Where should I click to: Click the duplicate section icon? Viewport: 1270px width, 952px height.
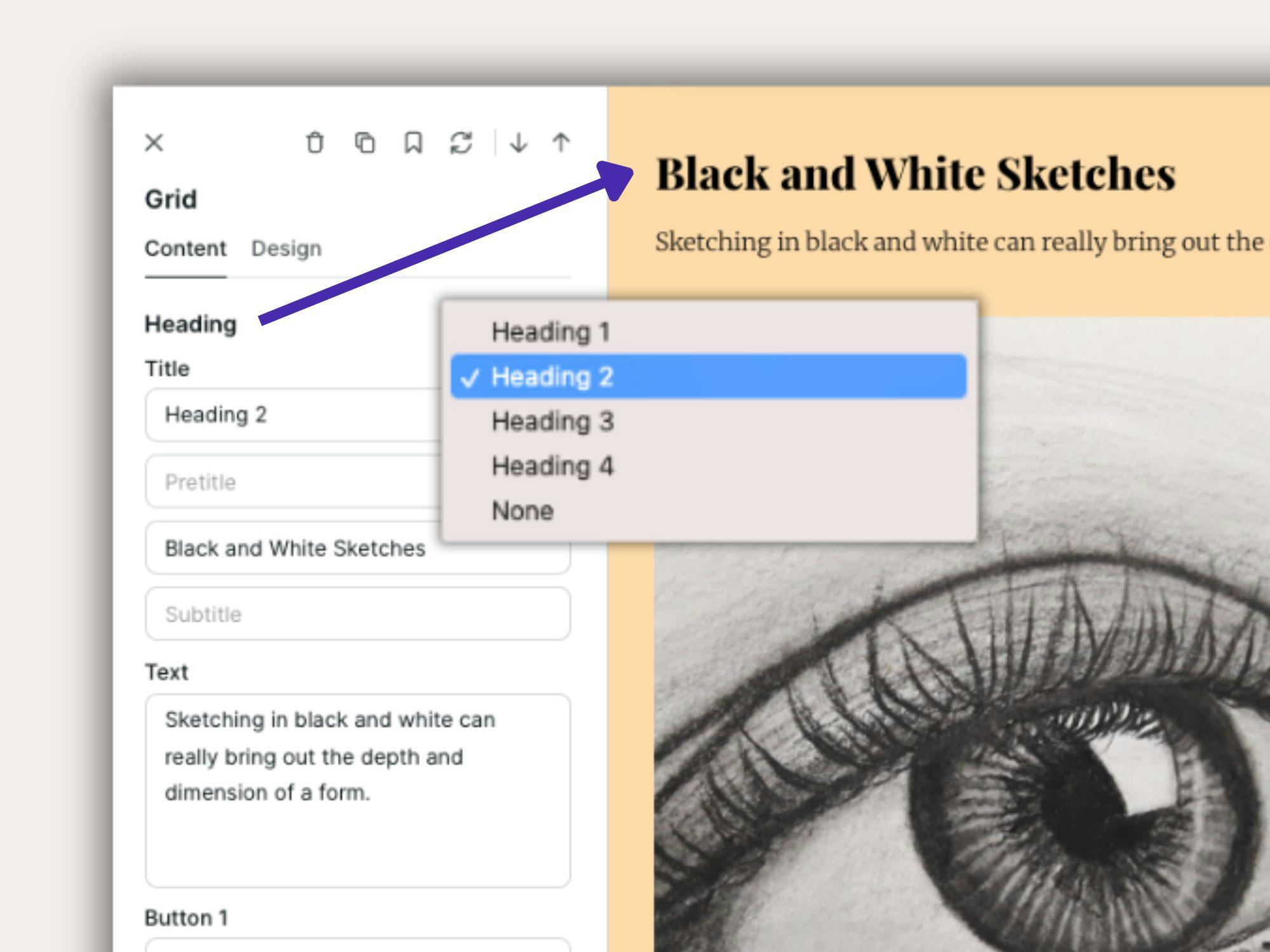364,143
